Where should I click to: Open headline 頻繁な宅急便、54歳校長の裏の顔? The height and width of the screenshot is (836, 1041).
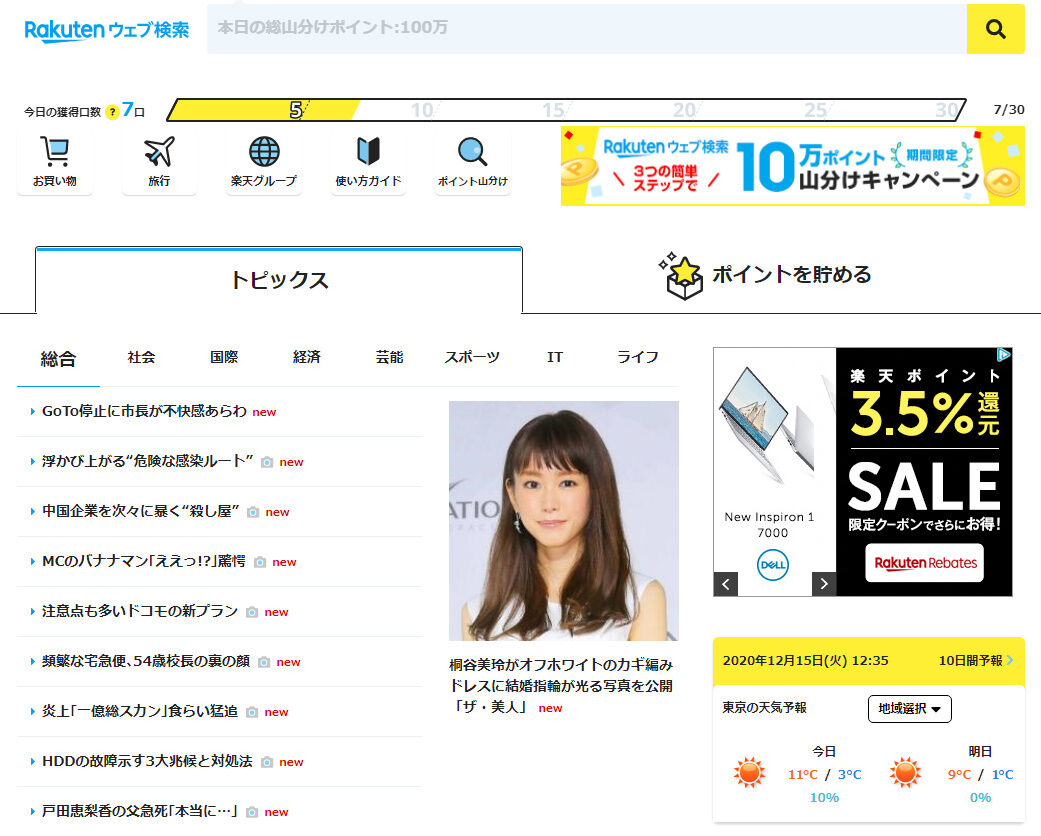pos(146,661)
